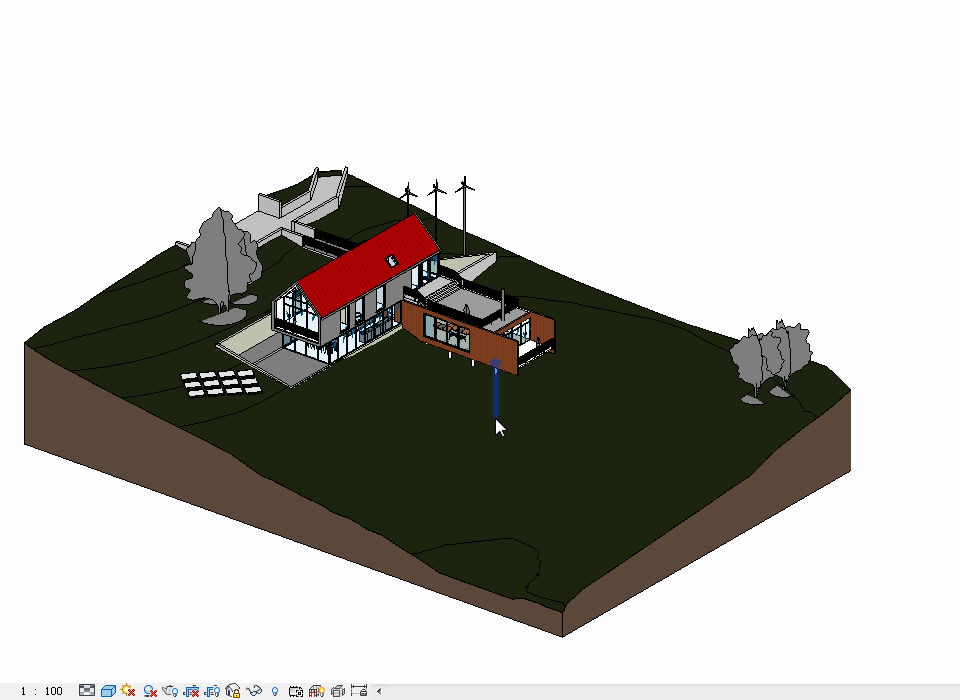
Task: Toggle Crop View in the control bar
Action: (x=191, y=691)
